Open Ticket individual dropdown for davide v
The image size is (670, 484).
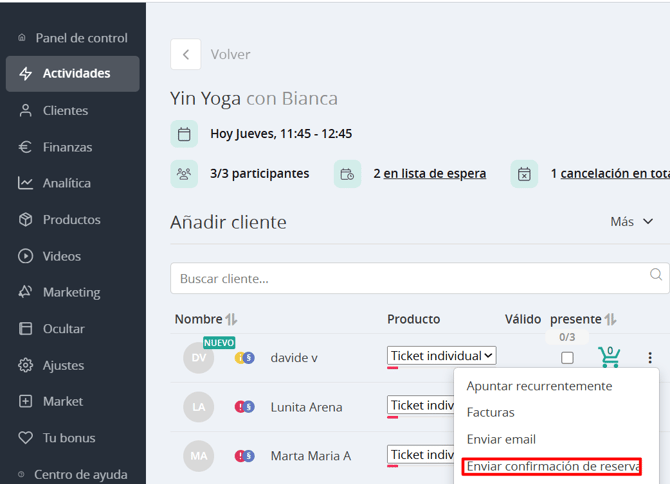[x=442, y=355]
